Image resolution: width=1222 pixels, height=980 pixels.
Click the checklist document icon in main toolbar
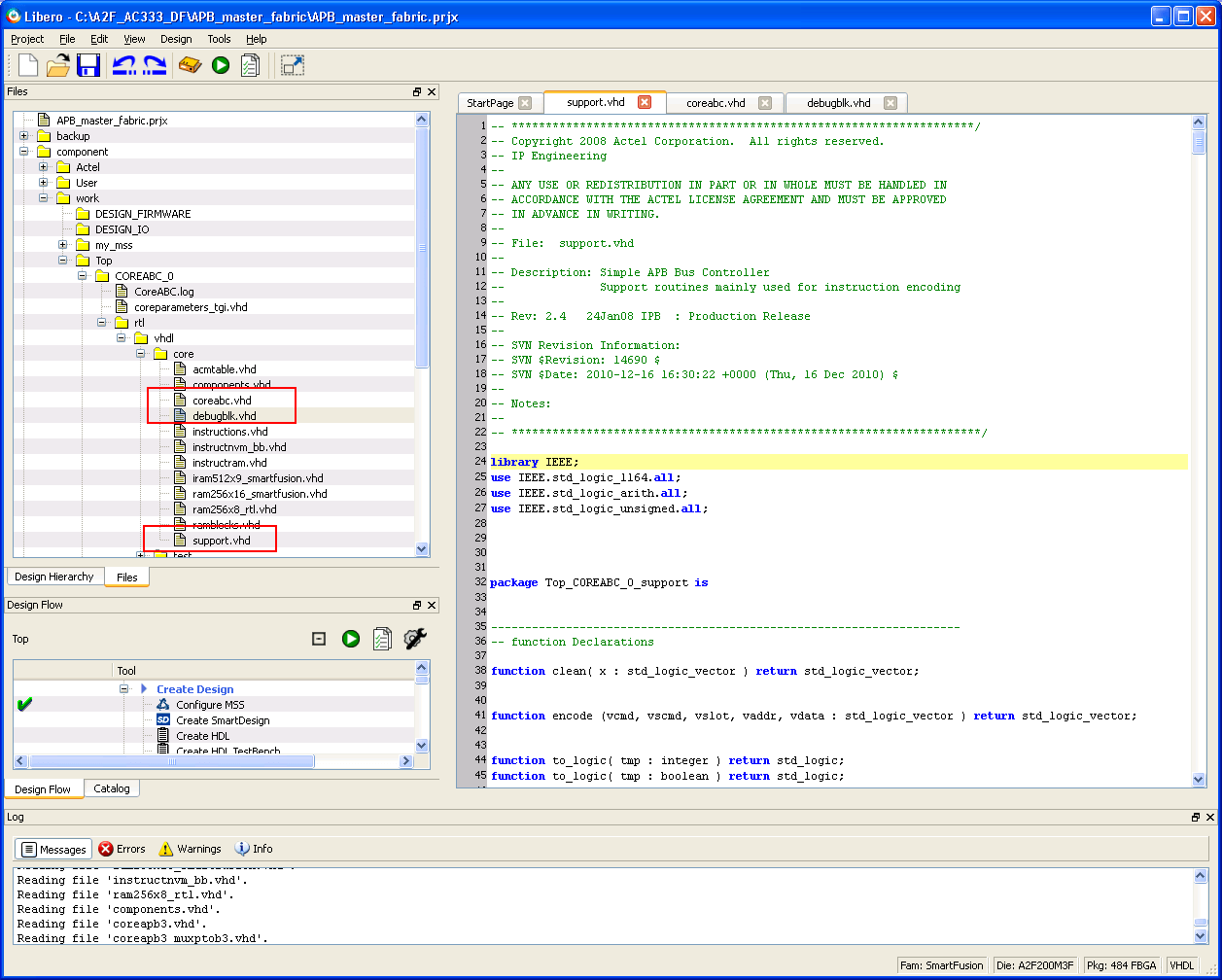(x=250, y=65)
